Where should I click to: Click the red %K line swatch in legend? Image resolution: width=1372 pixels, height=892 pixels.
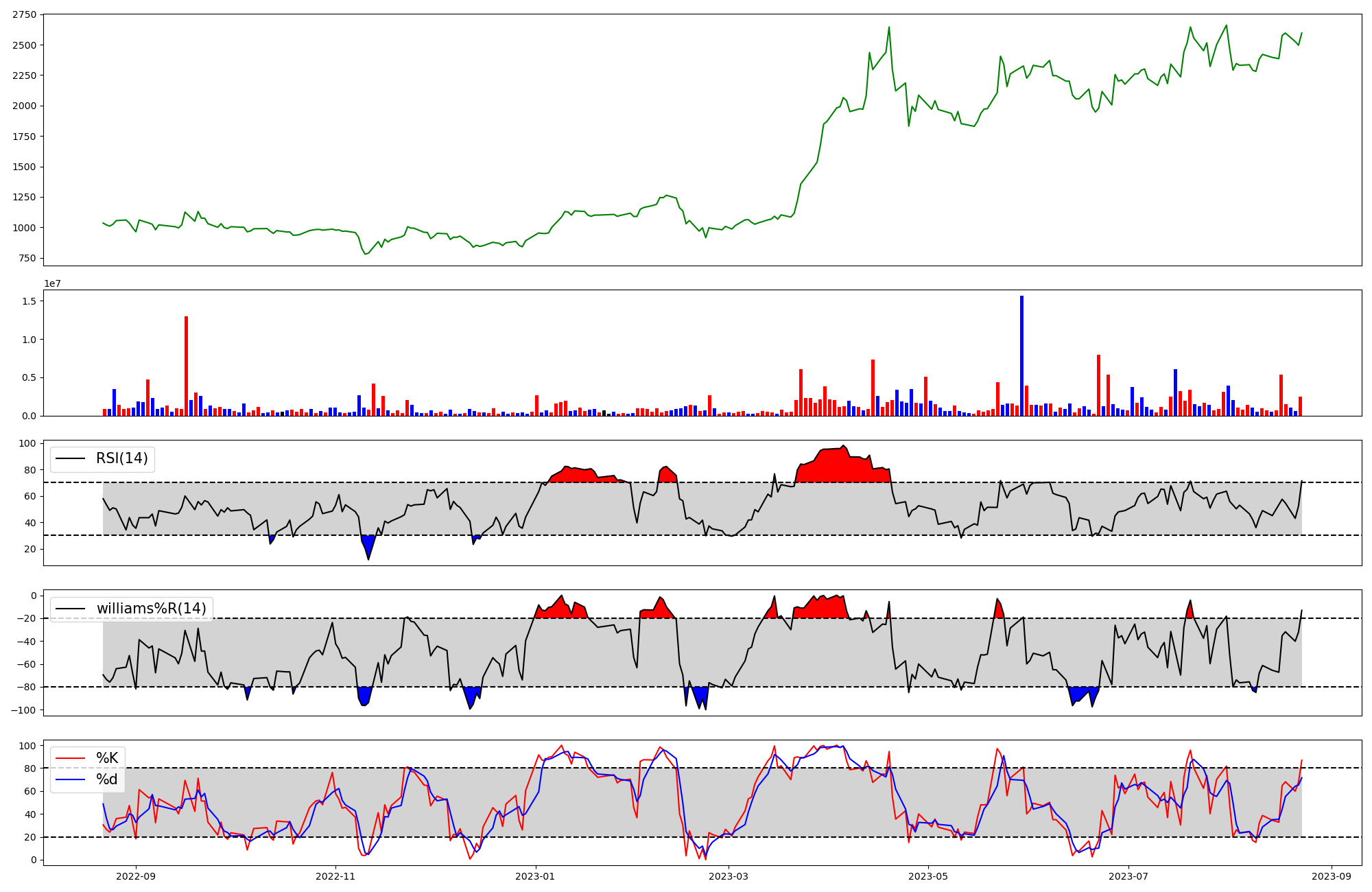coord(70,758)
